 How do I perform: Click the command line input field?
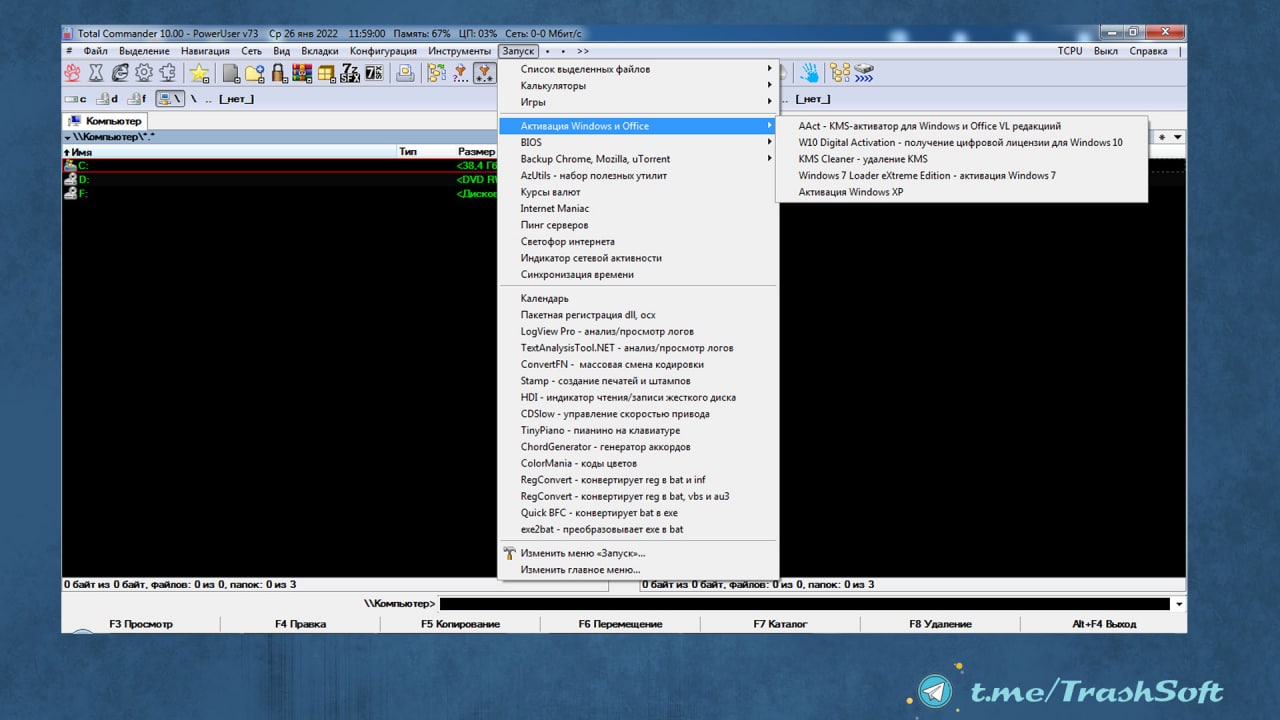tap(805, 604)
